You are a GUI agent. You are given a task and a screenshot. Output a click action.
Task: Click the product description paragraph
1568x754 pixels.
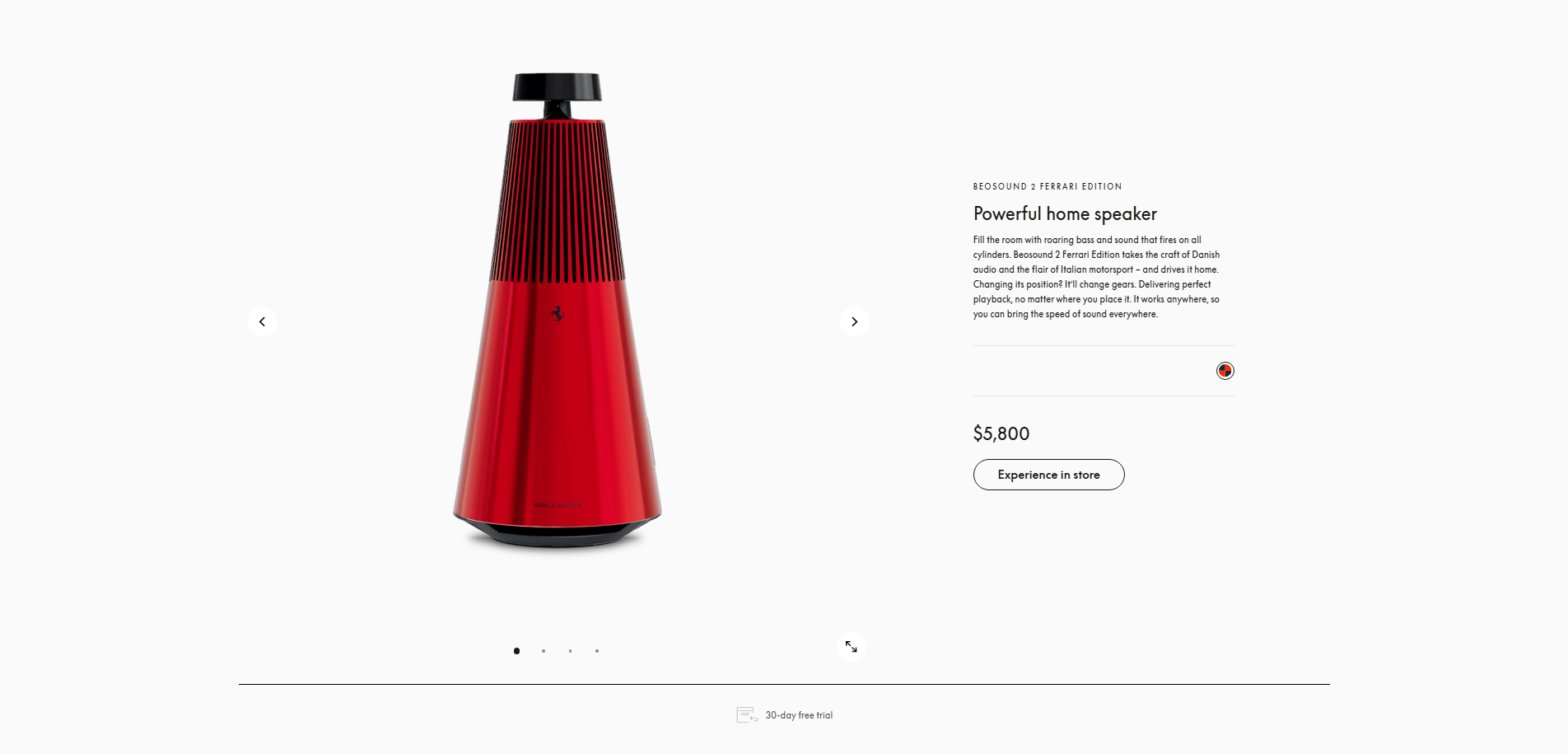click(1096, 277)
